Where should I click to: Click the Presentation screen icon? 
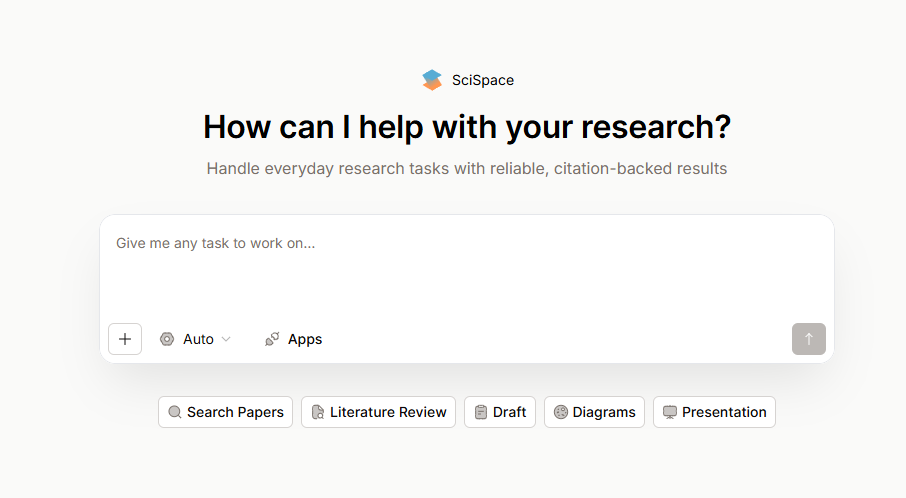[x=670, y=412]
